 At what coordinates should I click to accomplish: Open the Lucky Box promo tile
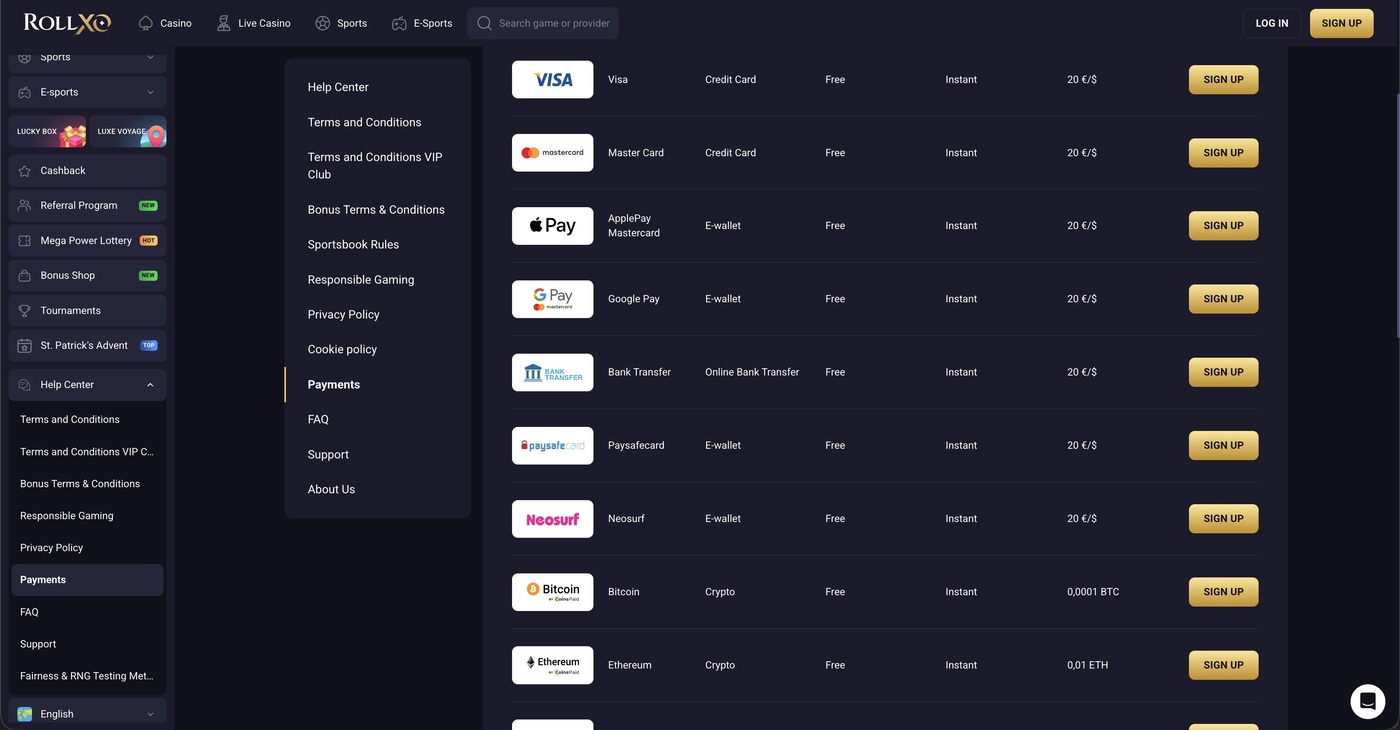click(x=48, y=131)
